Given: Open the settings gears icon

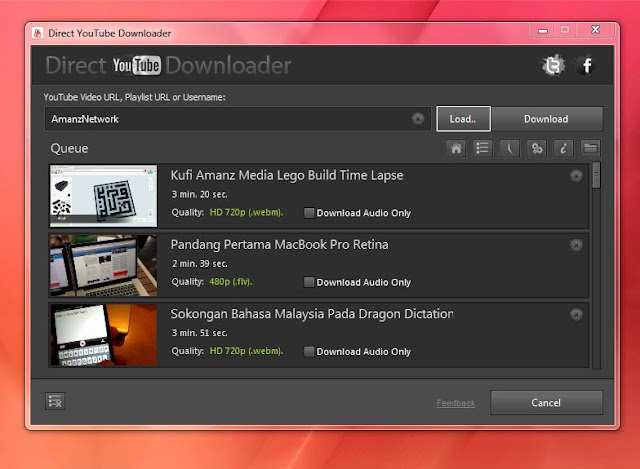Looking at the screenshot, I should pyautogui.click(x=536, y=148).
